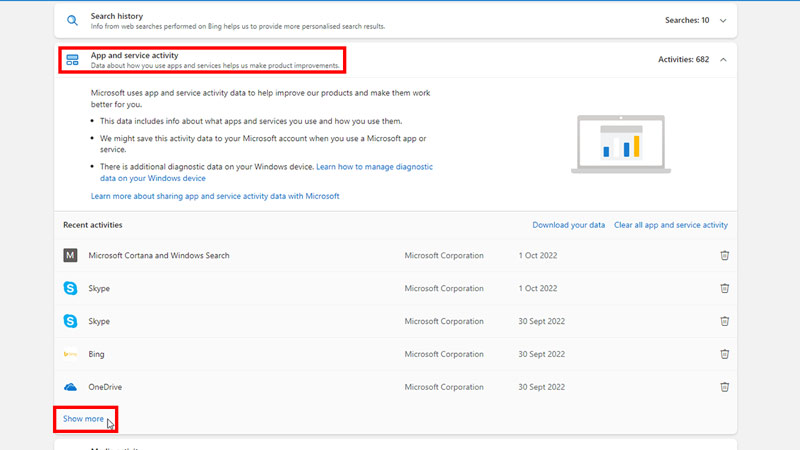Click the OneDrive cloud icon
Image resolution: width=800 pixels, height=450 pixels.
(70, 387)
